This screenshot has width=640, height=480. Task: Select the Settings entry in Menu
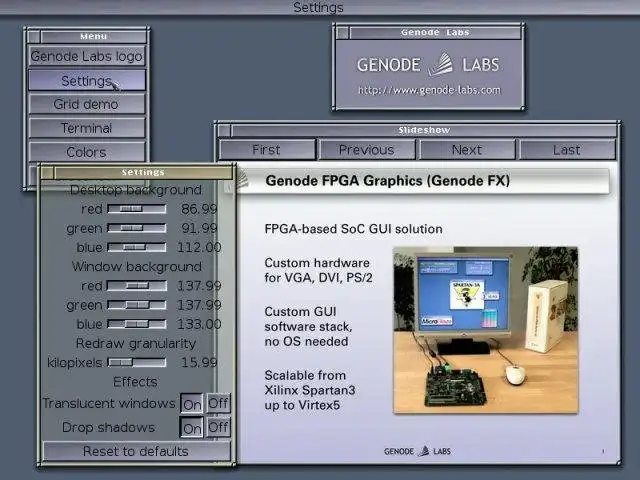pos(87,80)
